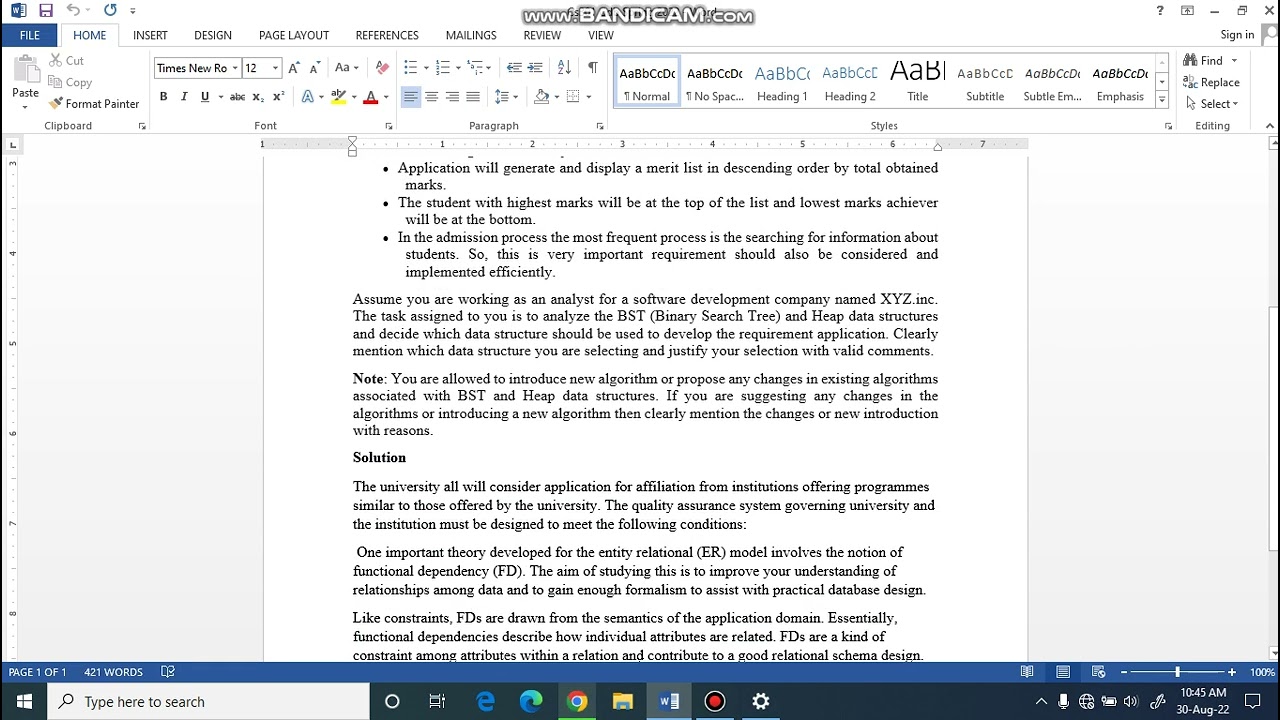Toggle left text alignment
This screenshot has height=720, width=1280.
[x=410, y=97]
